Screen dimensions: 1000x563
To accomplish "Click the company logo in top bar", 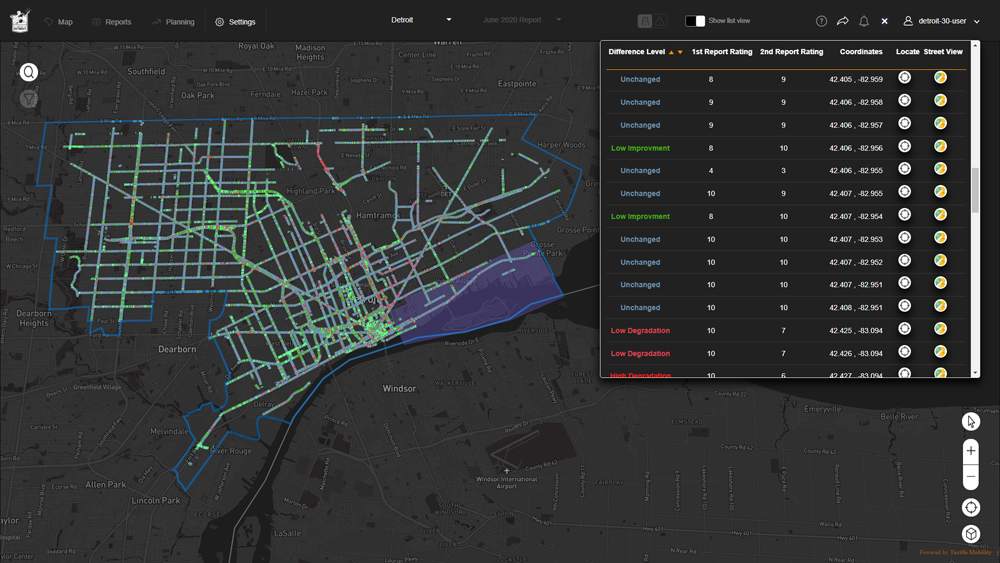I will 20,20.
